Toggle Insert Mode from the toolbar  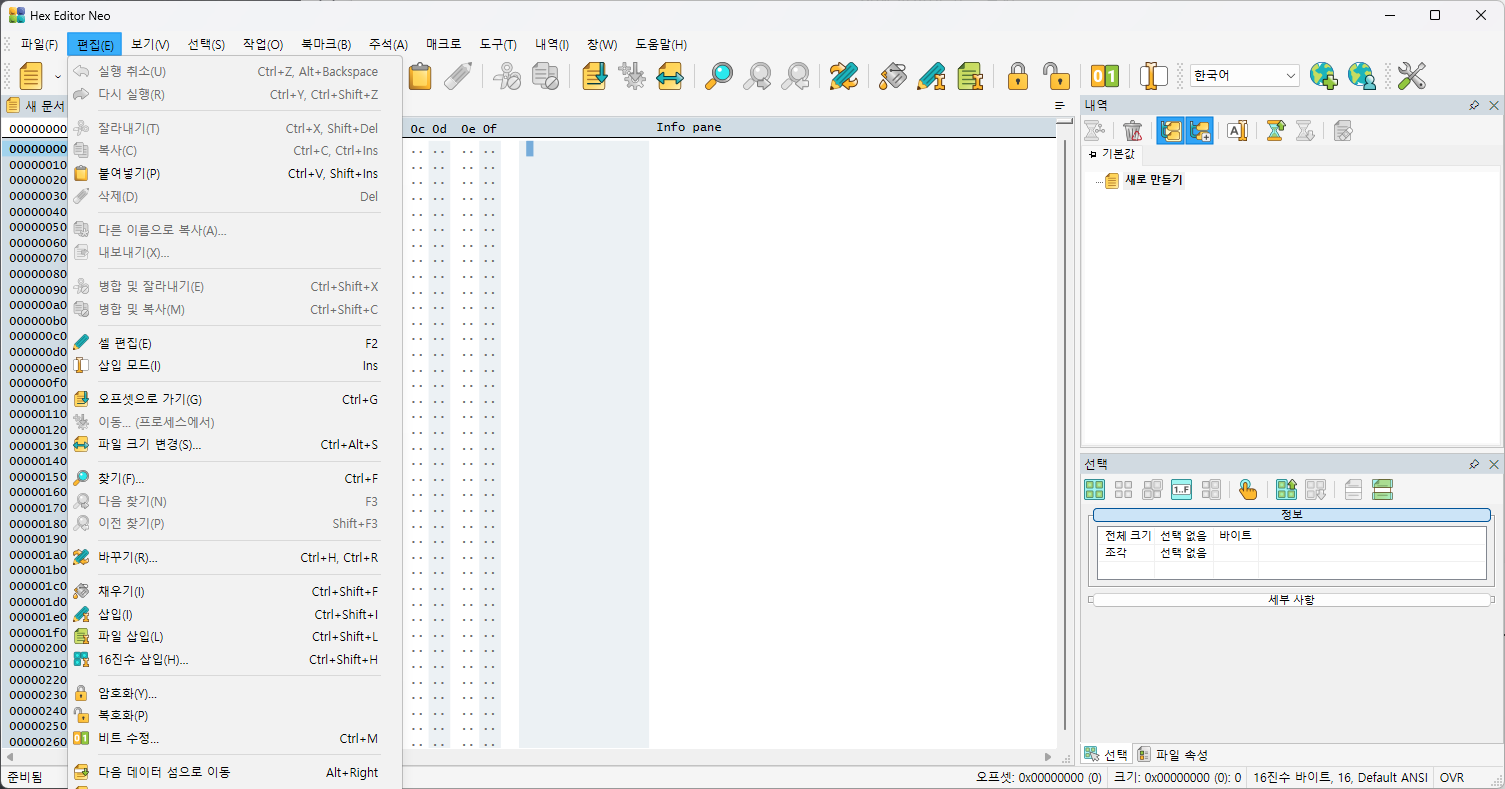(x=1154, y=76)
